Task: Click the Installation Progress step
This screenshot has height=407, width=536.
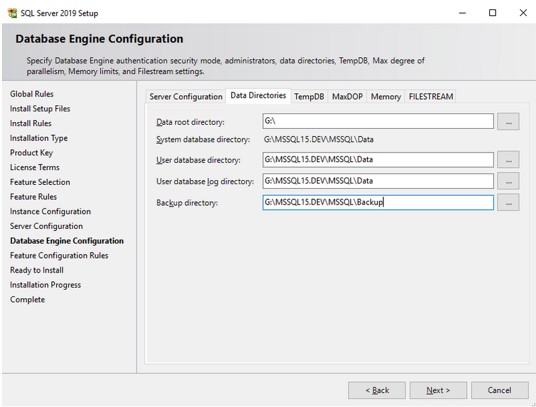Action: click(45, 285)
